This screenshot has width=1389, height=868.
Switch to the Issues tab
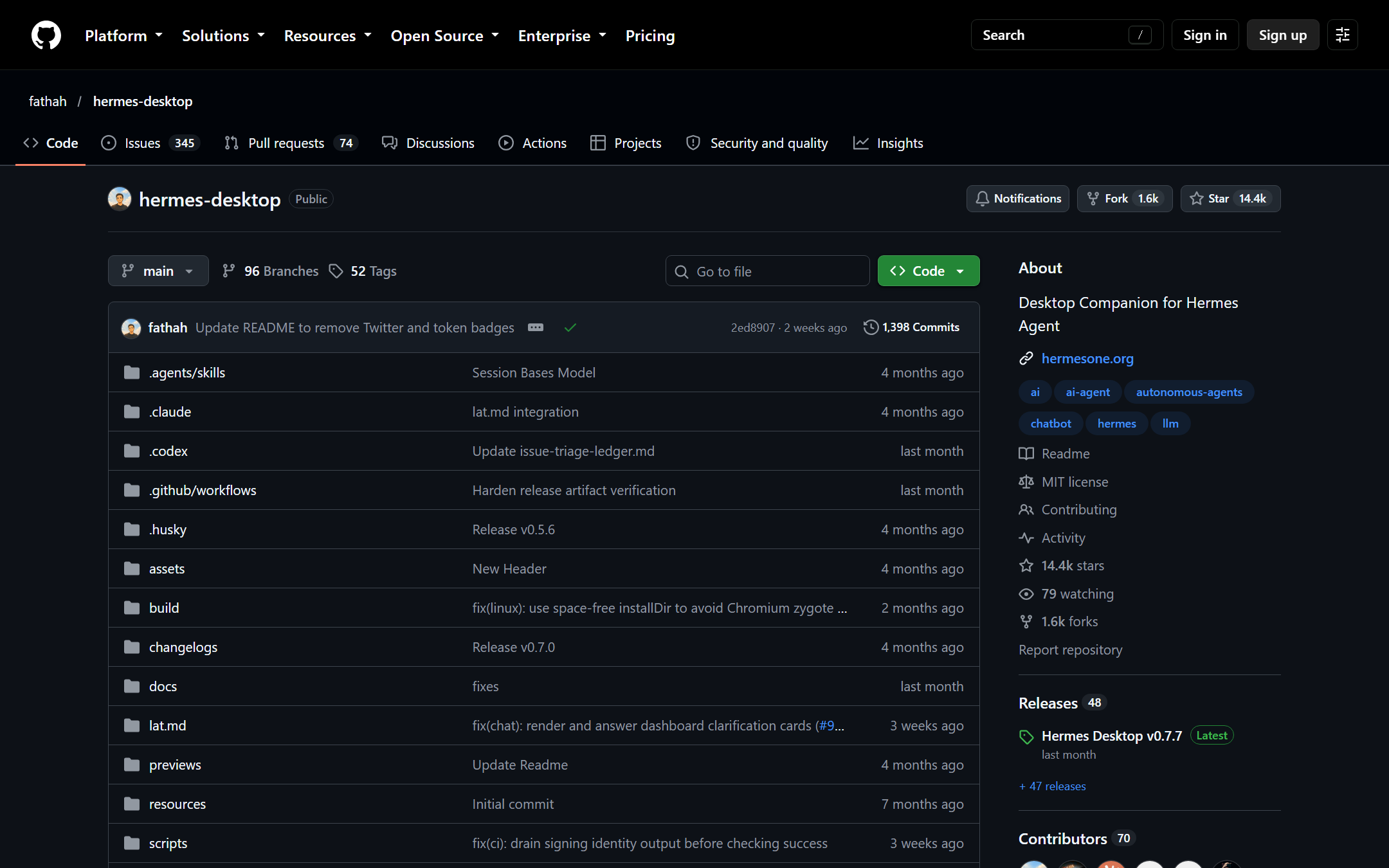150,143
